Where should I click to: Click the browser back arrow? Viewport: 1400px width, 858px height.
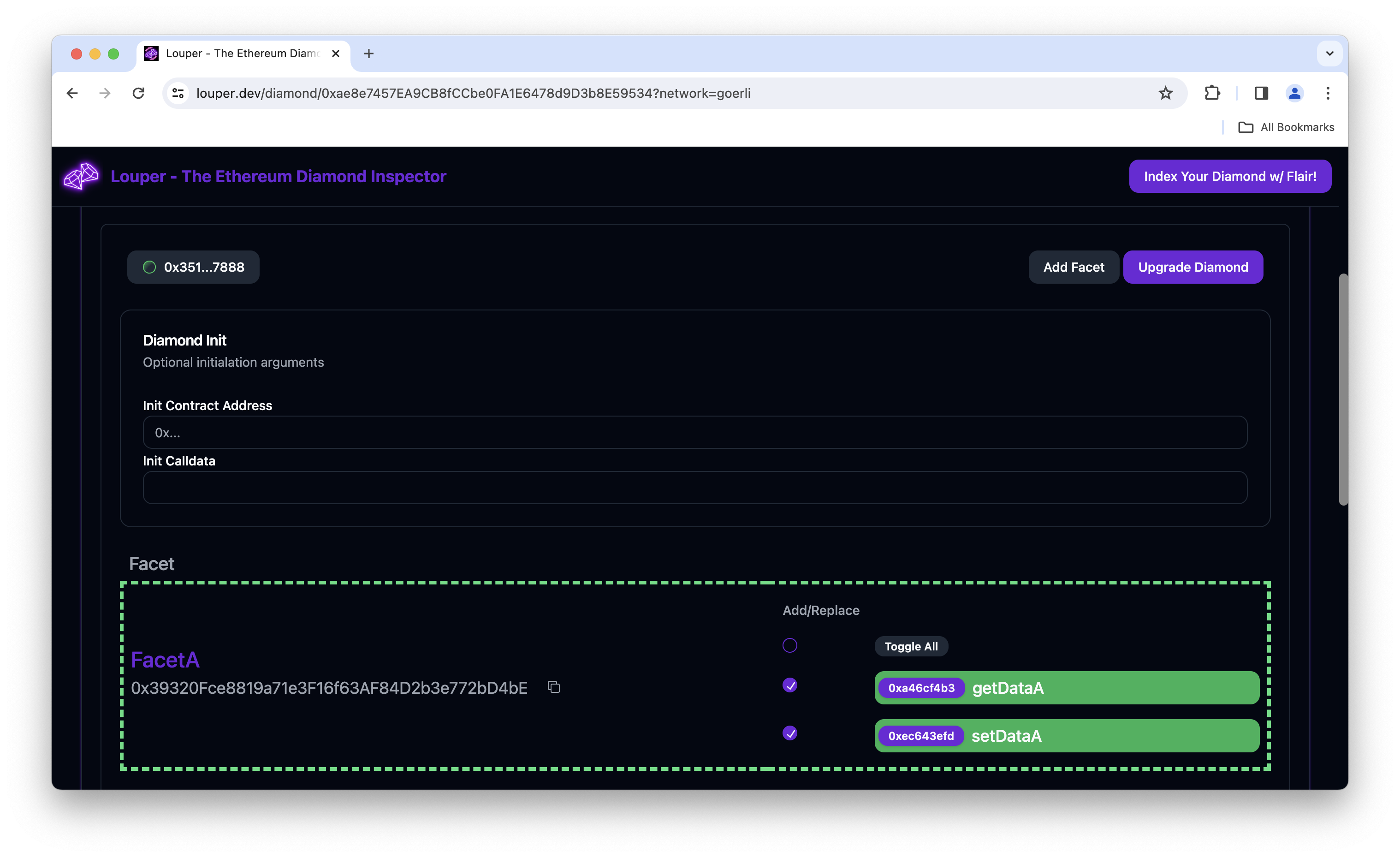[x=72, y=93]
